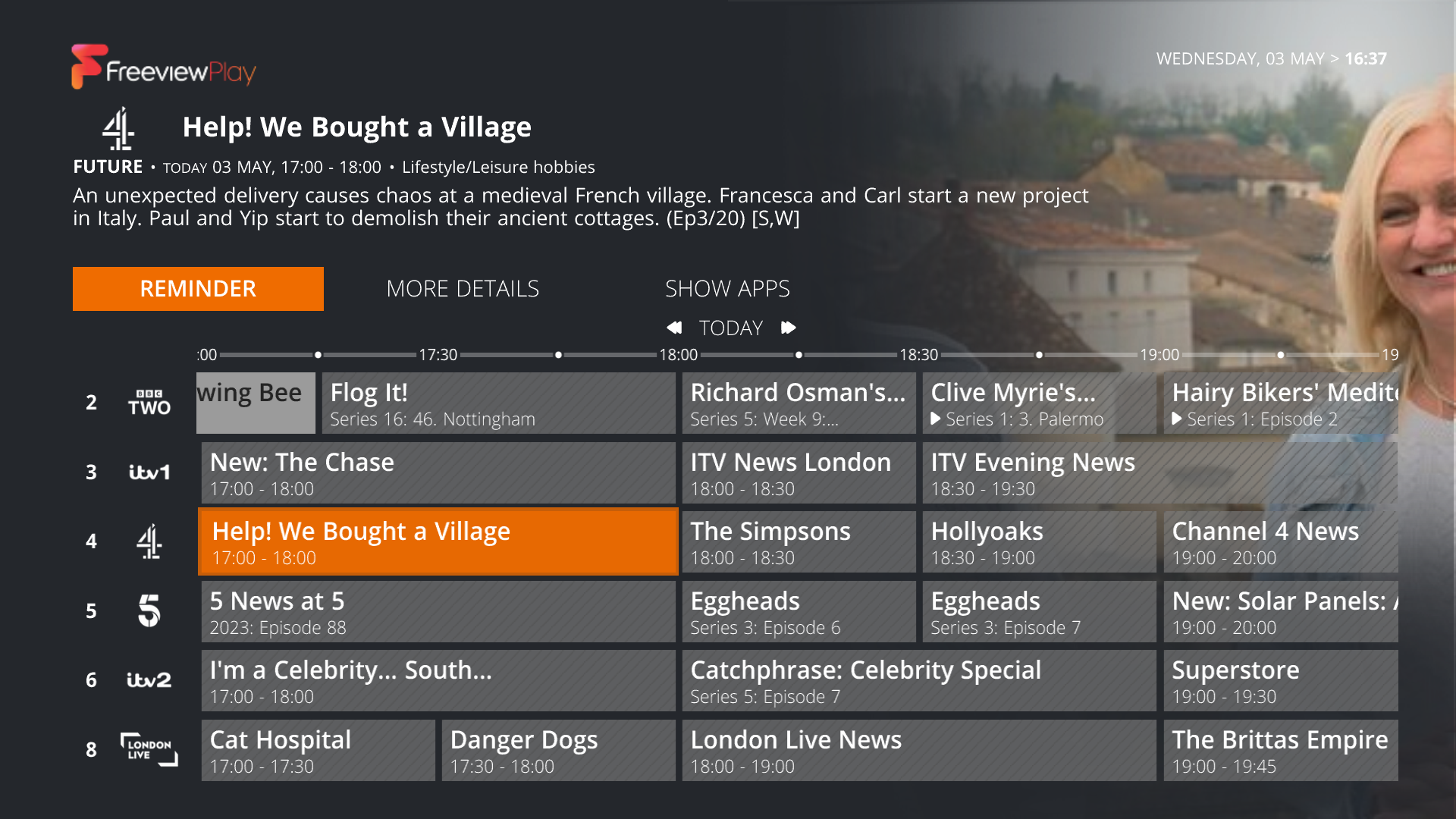The height and width of the screenshot is (819, 1456).
Task: Go to previous day with left arrow
Action: [x=674, y=328]
